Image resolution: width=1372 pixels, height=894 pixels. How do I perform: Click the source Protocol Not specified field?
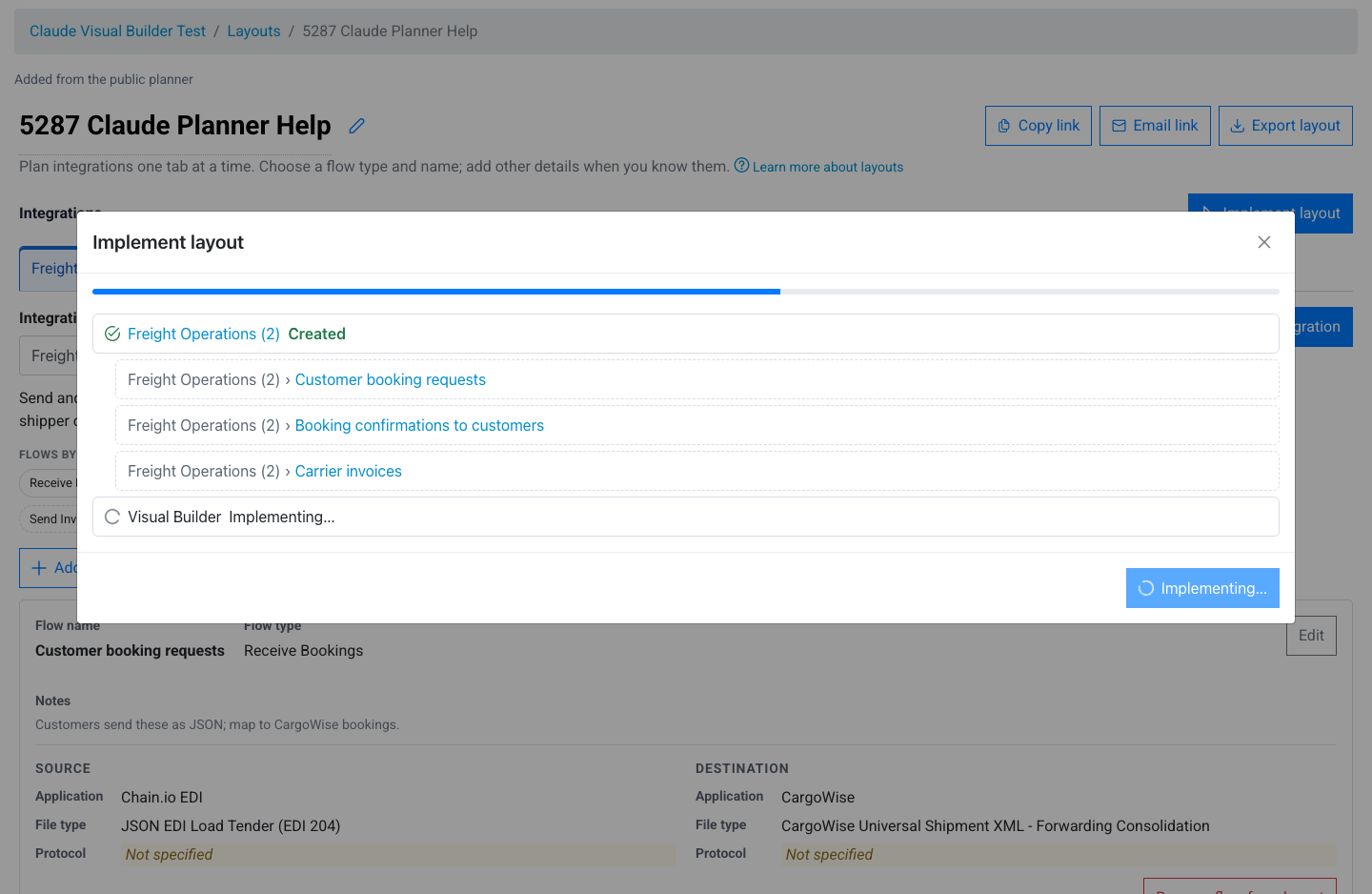pyautogui.click(x=398, y=854)
